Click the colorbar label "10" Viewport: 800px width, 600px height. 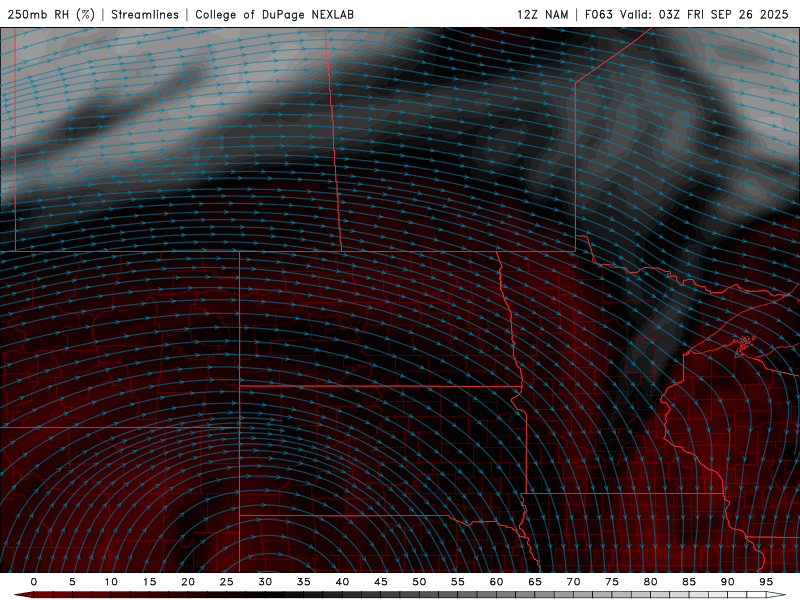tap(111, 582)
